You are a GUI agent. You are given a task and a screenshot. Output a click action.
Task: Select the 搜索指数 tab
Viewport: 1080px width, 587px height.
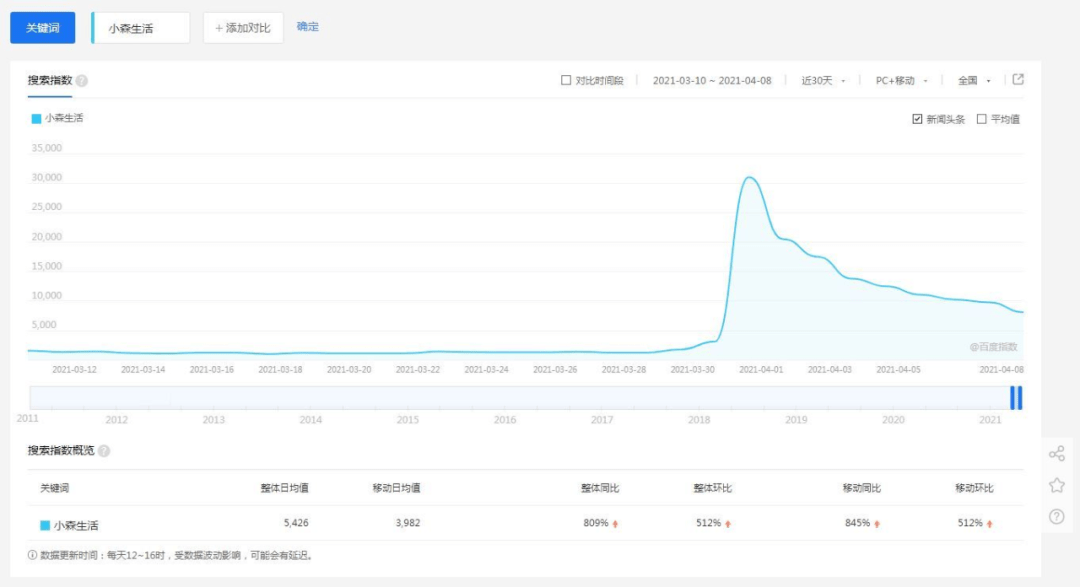(x=50, y=81)
